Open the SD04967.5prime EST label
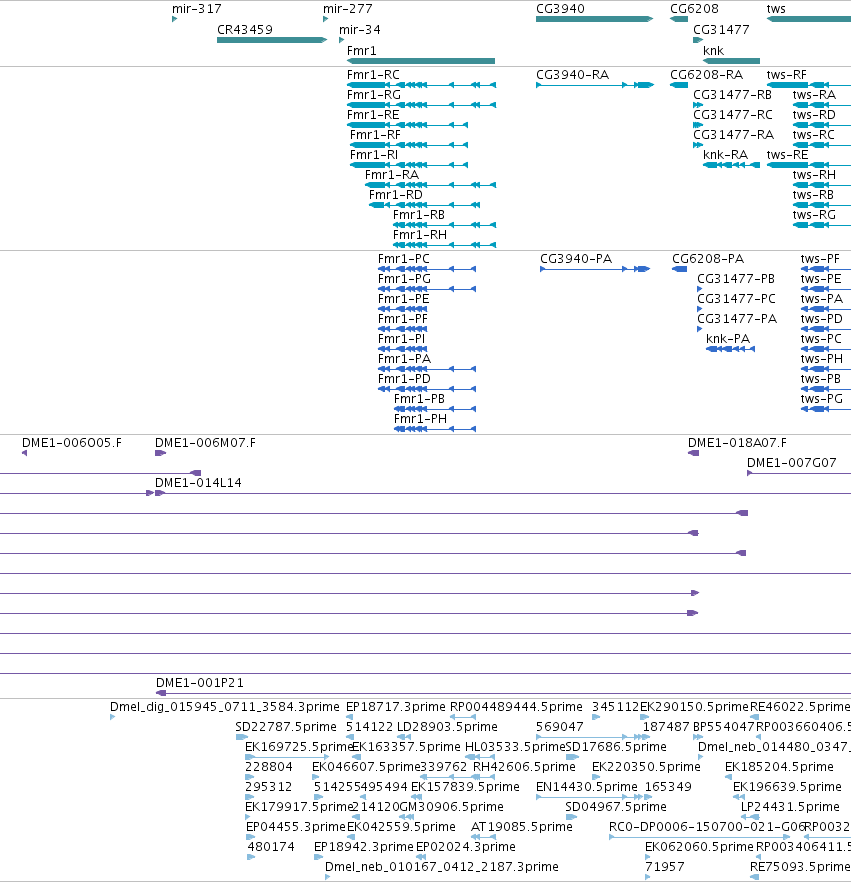The width and height of the screenshot is (851, 882). pyautogui.click(x=616, y=807)
